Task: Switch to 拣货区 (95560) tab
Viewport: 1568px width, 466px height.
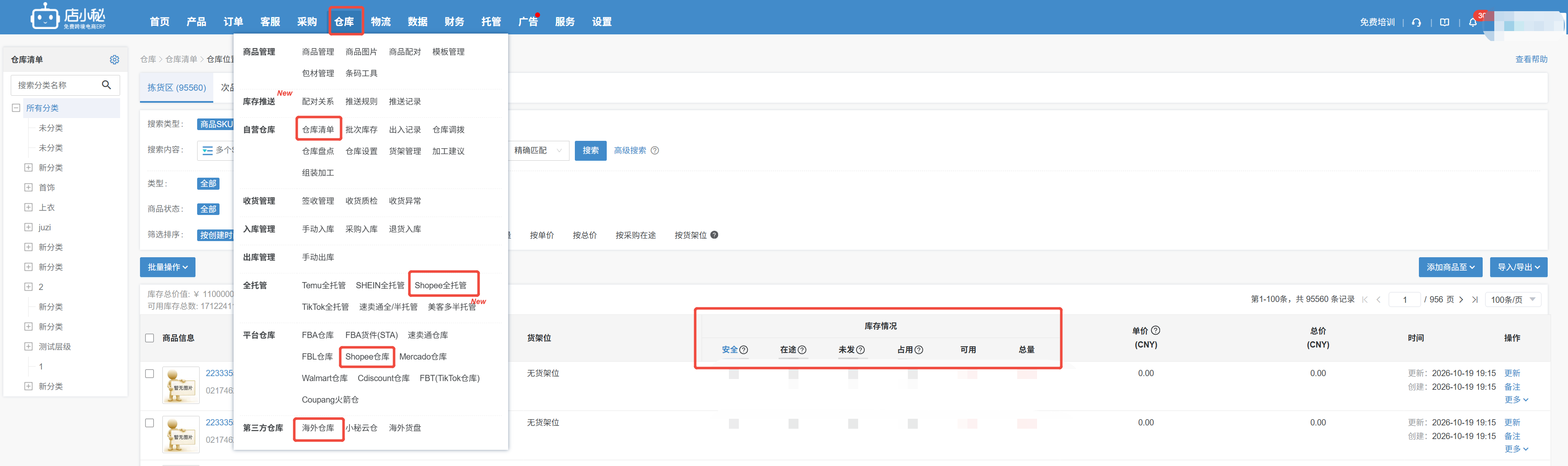Action: tap(176, 88)
